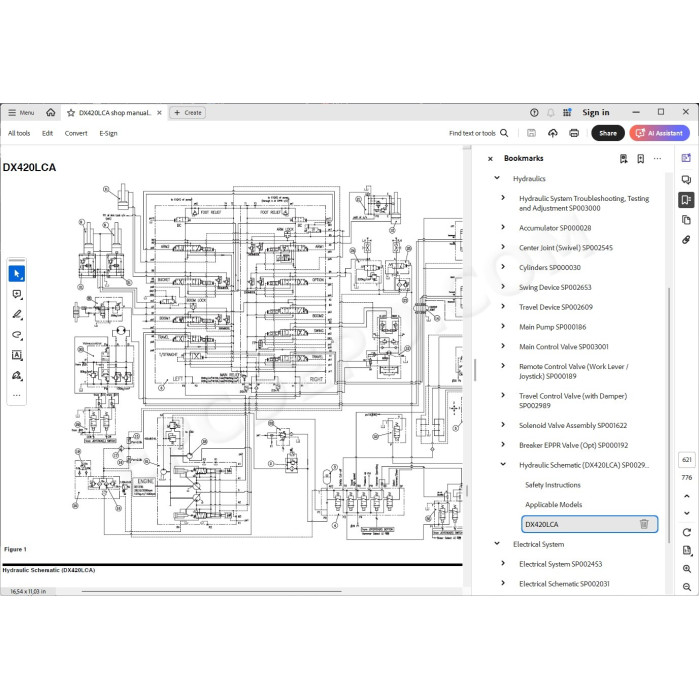Select the arrow selection tool
Viewport: 700px width, 700px height.
point(17,274)
